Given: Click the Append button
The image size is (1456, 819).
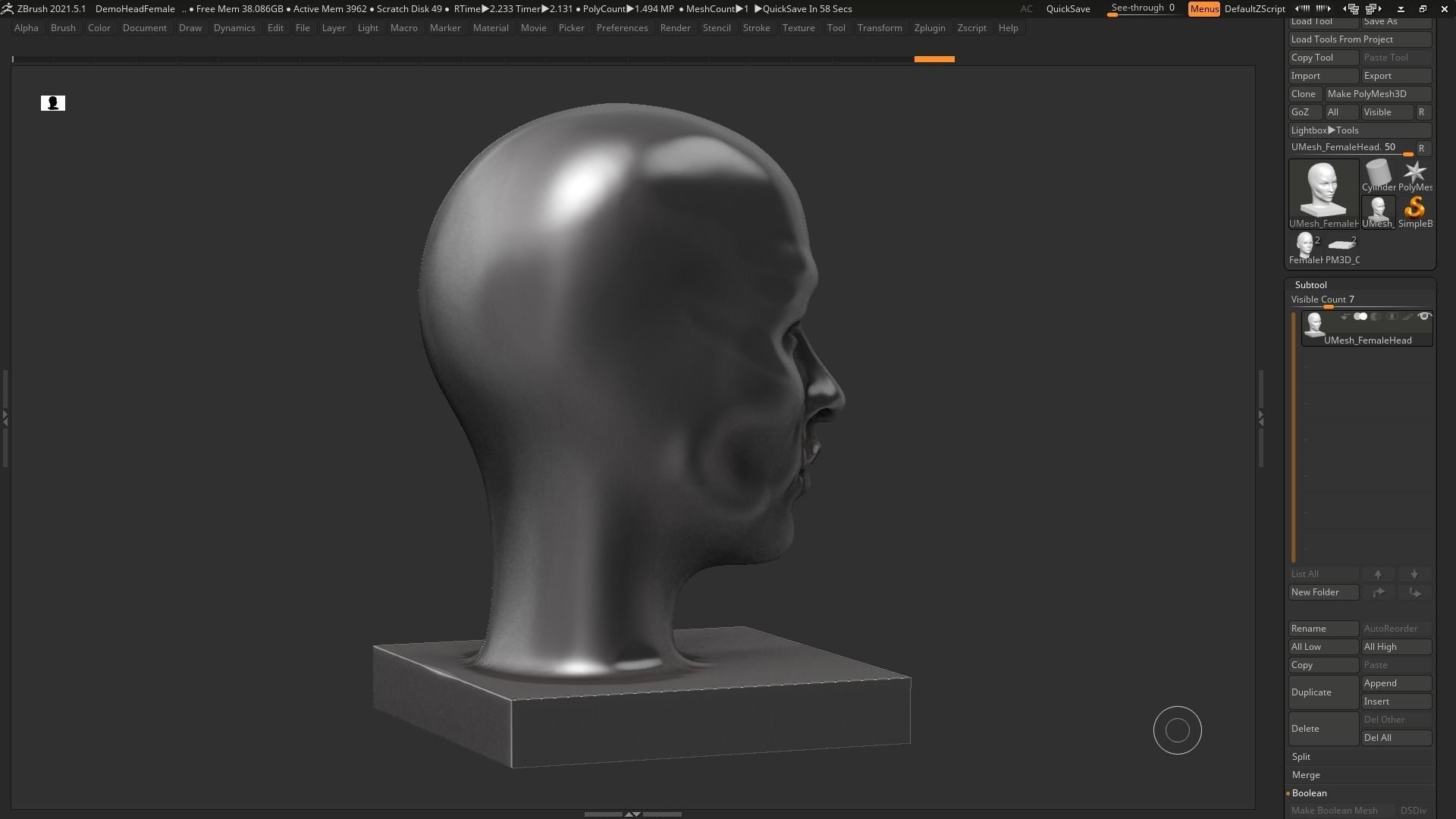Looking at the screenshot, I should tap(1396, 683).
